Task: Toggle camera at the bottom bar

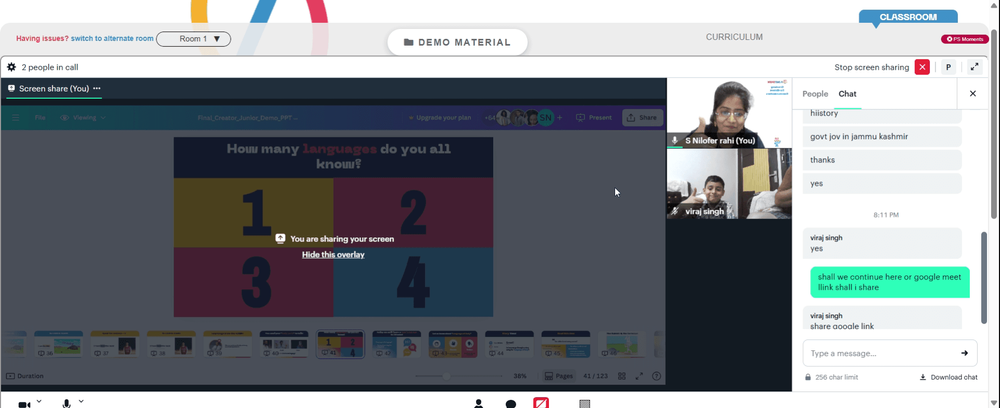Action: (24, 404)
